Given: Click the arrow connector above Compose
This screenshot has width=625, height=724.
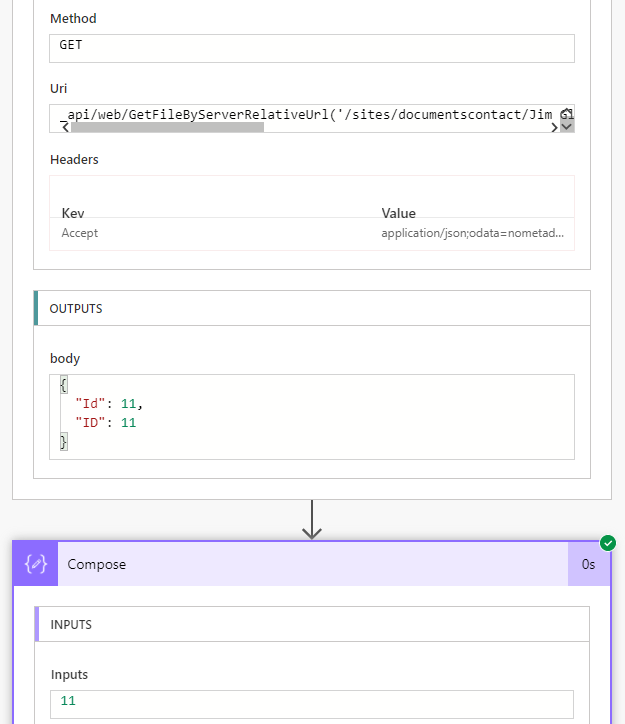Looking at the screenshot, I should (x=312, y=520).
